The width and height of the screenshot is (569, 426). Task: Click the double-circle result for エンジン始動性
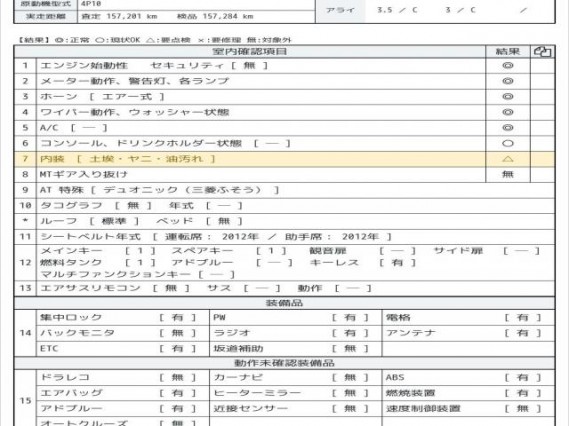click(508, 66)
